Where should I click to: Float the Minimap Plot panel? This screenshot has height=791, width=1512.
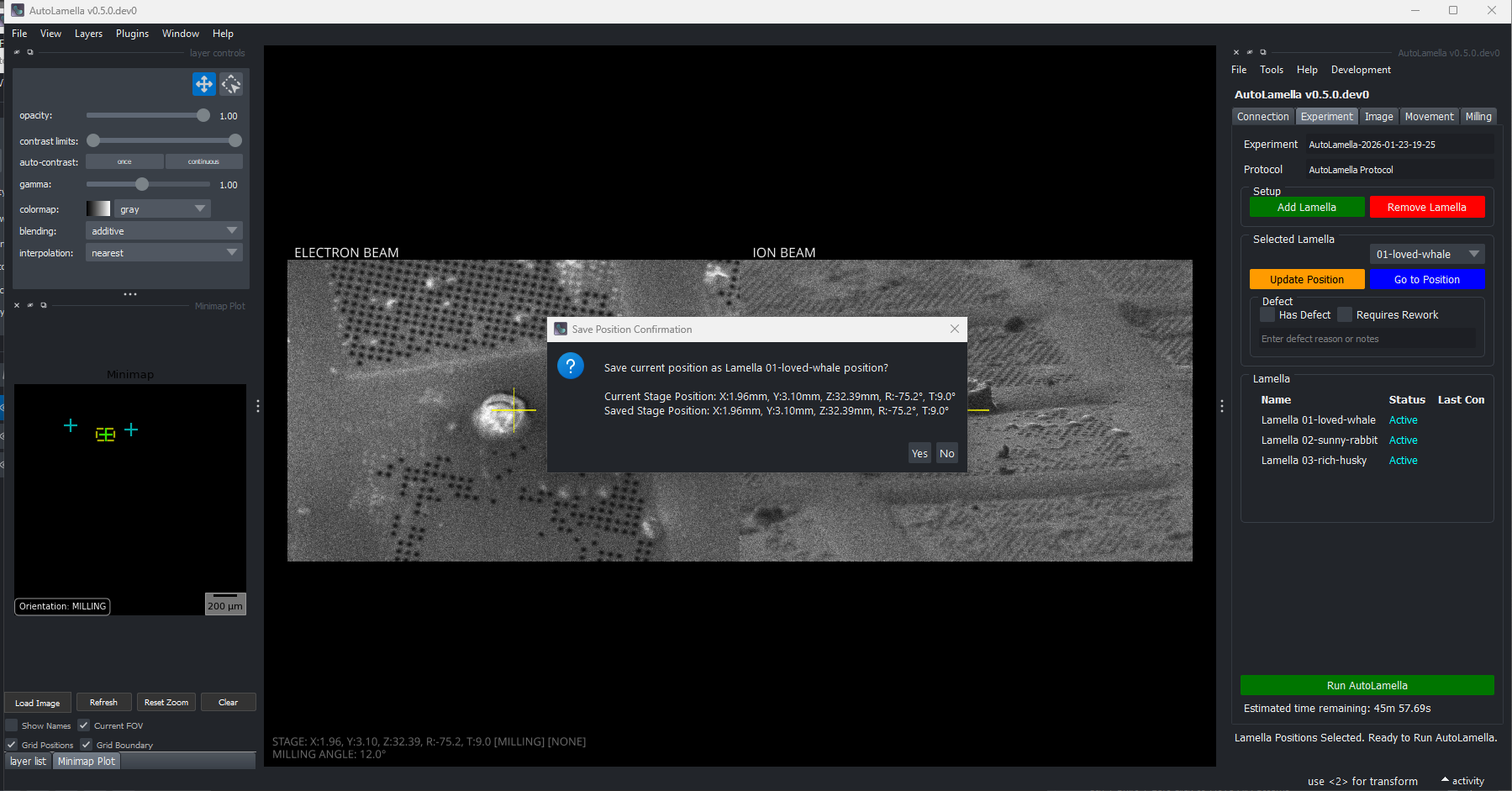[44, 305]
